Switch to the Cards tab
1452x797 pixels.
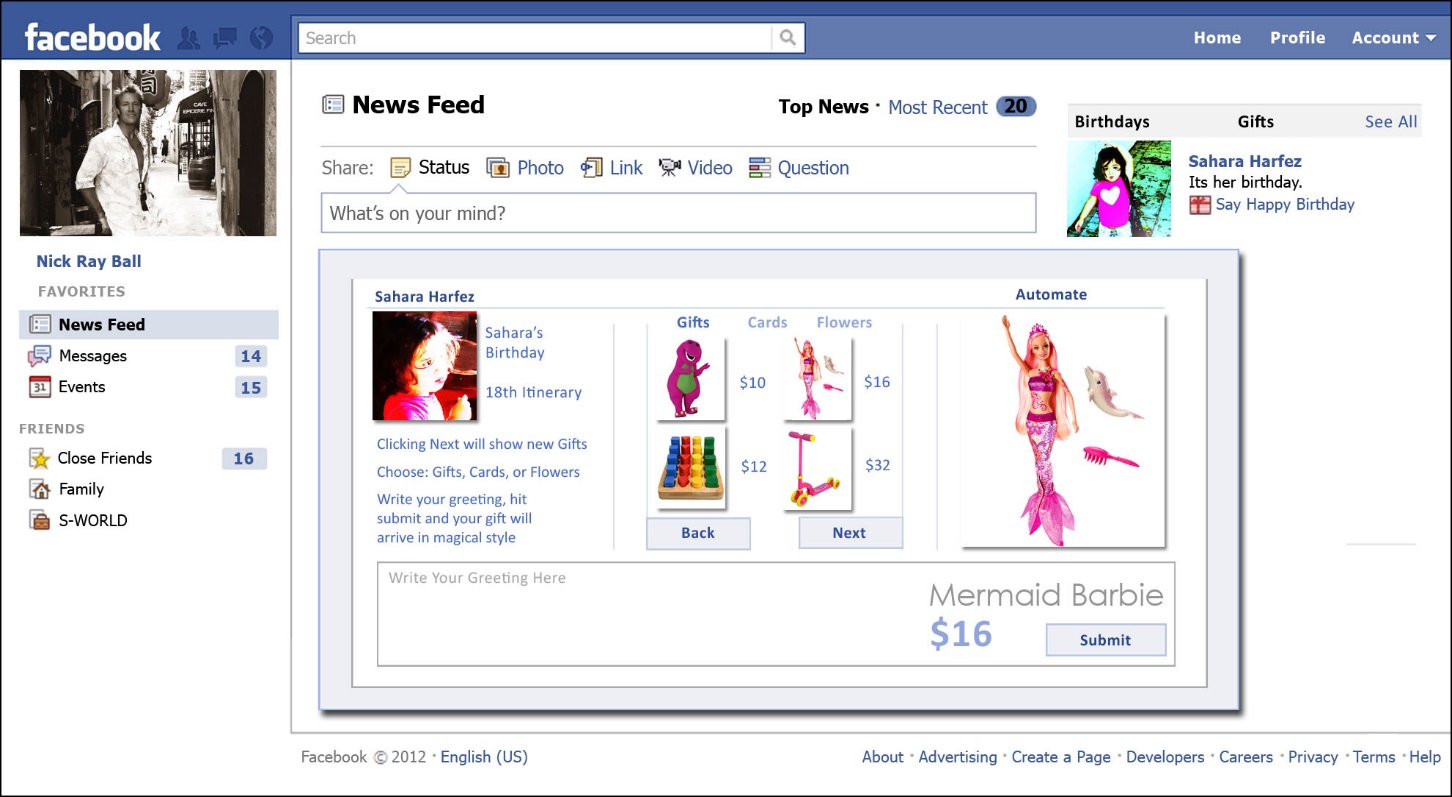767,322
